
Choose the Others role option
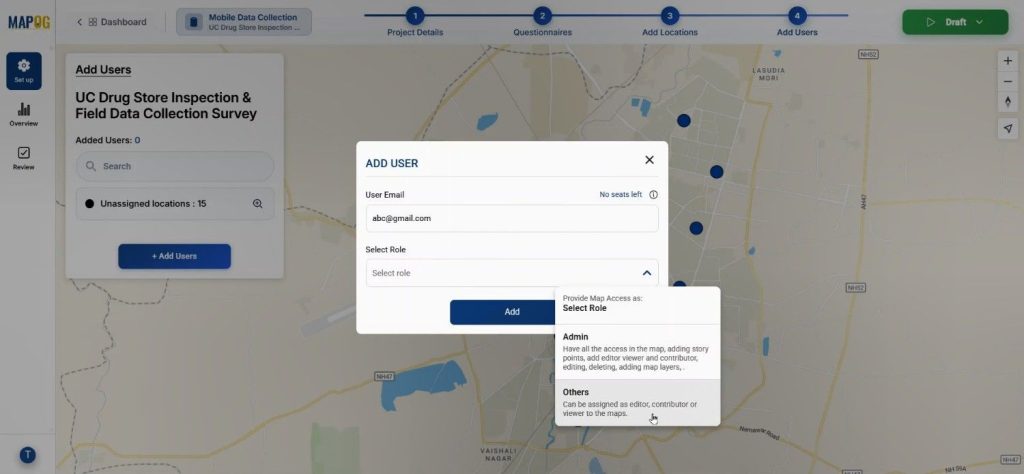tap(637, 402)
